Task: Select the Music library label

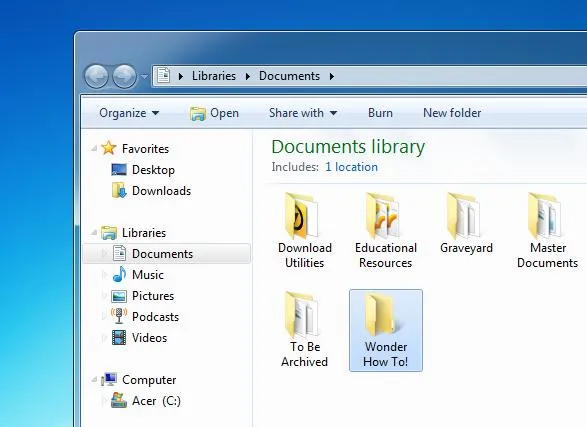Action: pos(148,275)
